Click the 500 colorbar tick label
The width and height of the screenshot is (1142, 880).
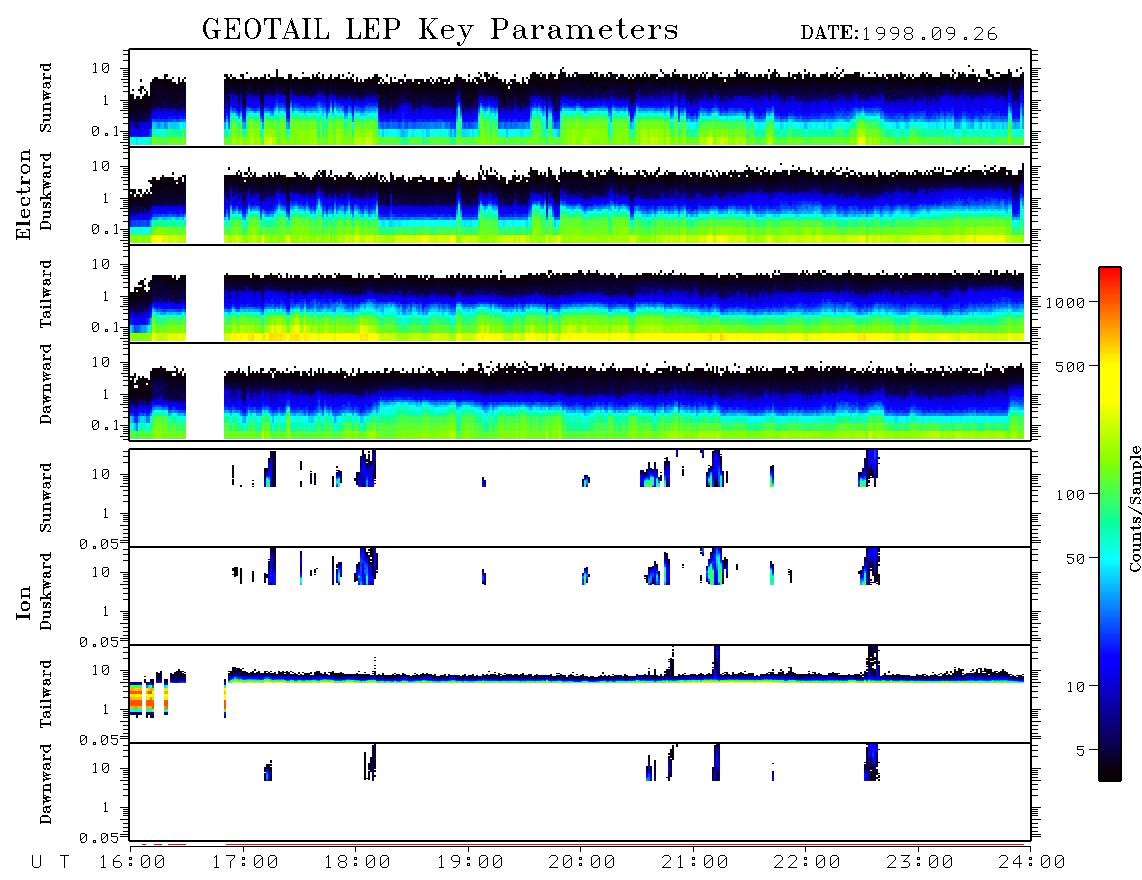(x=1070, y=366)
